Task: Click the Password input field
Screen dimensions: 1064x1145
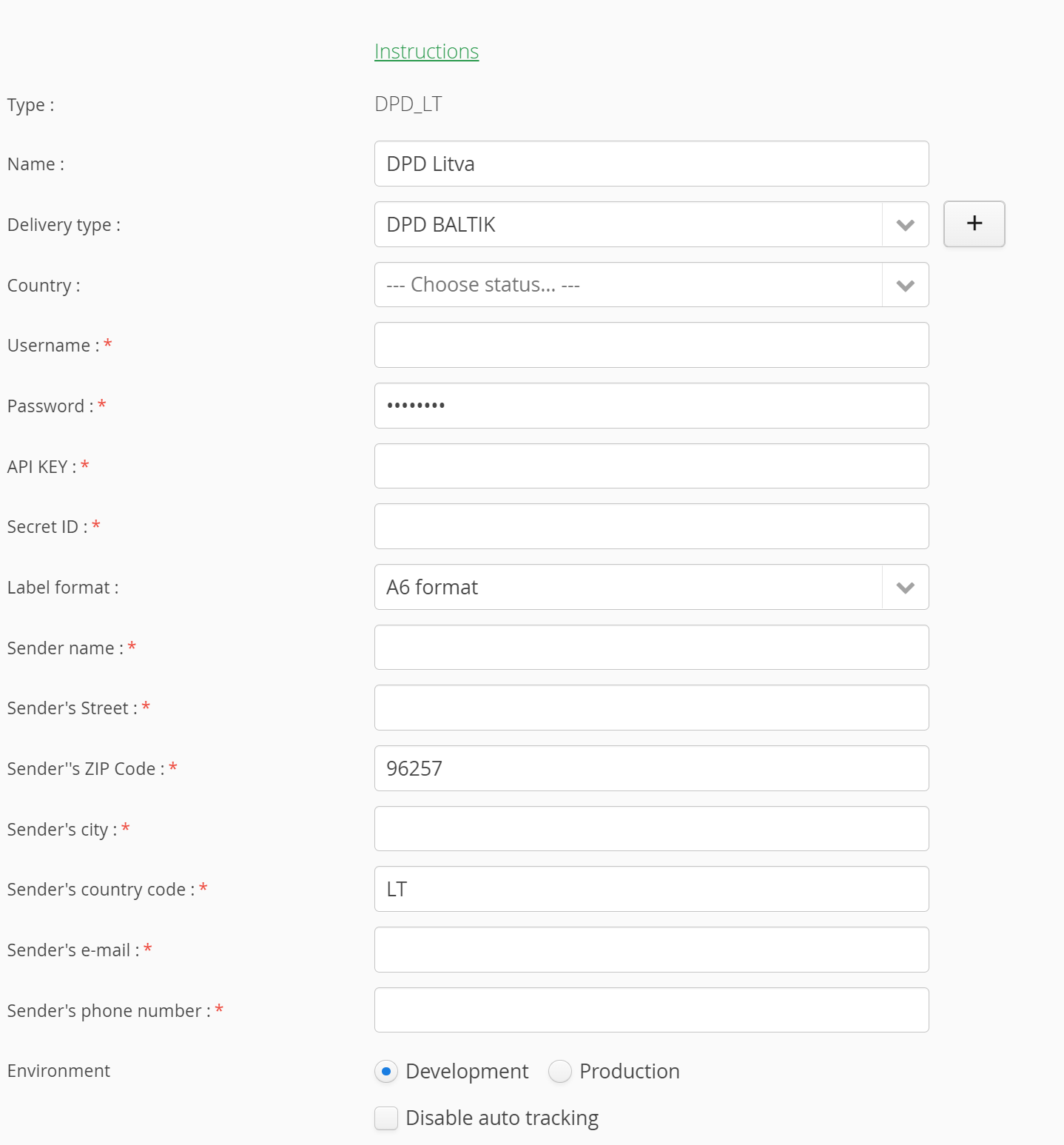Action: click(651, 406)
